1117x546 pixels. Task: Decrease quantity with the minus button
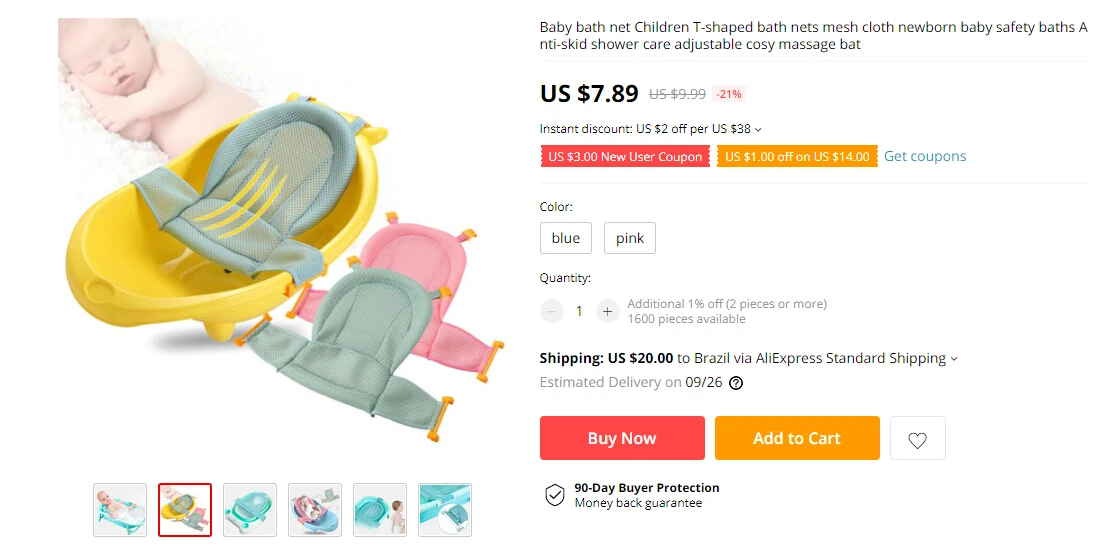tap(551, 311)
